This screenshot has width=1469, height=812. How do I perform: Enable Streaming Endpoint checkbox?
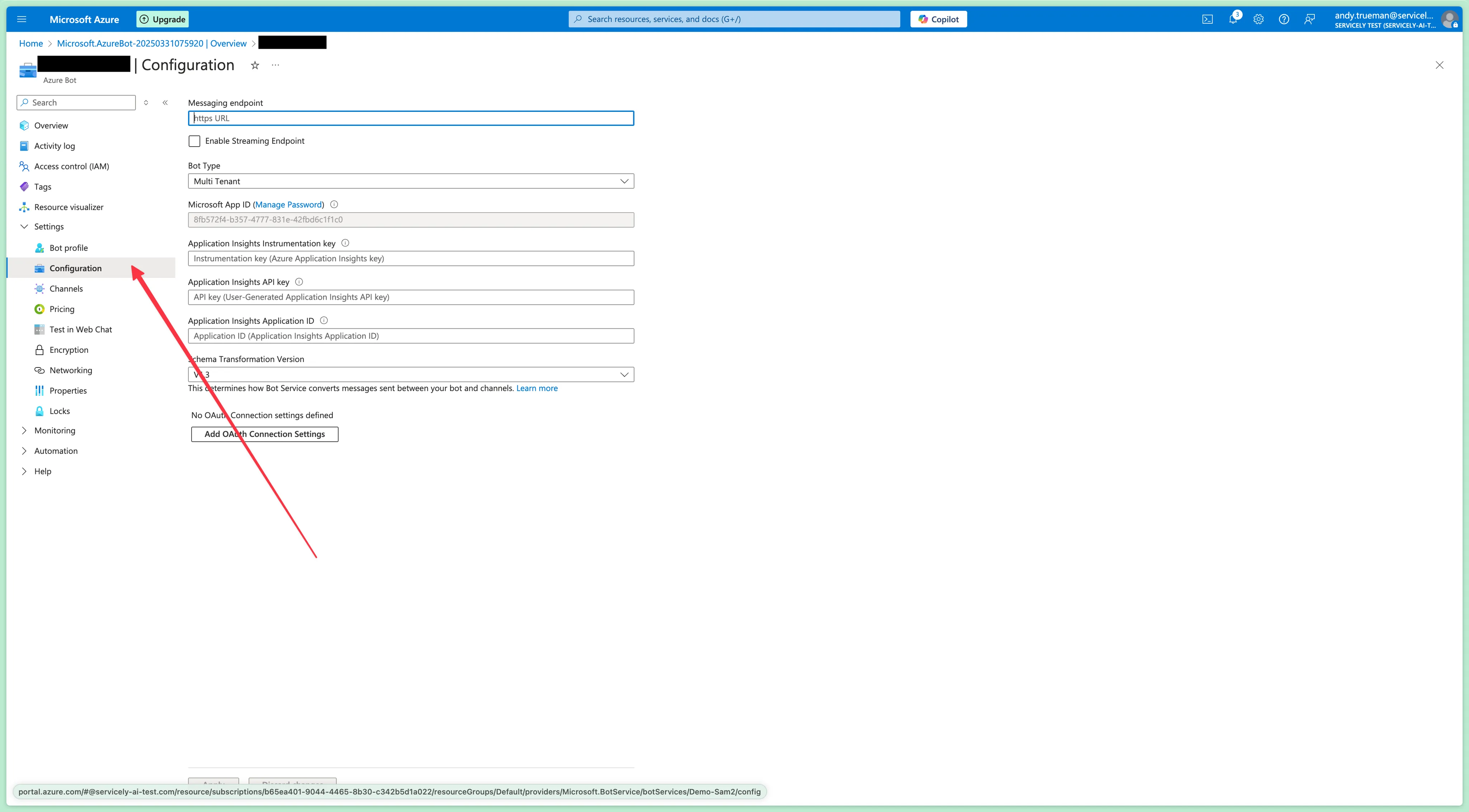pyautogui.click(x=194, y=141)
